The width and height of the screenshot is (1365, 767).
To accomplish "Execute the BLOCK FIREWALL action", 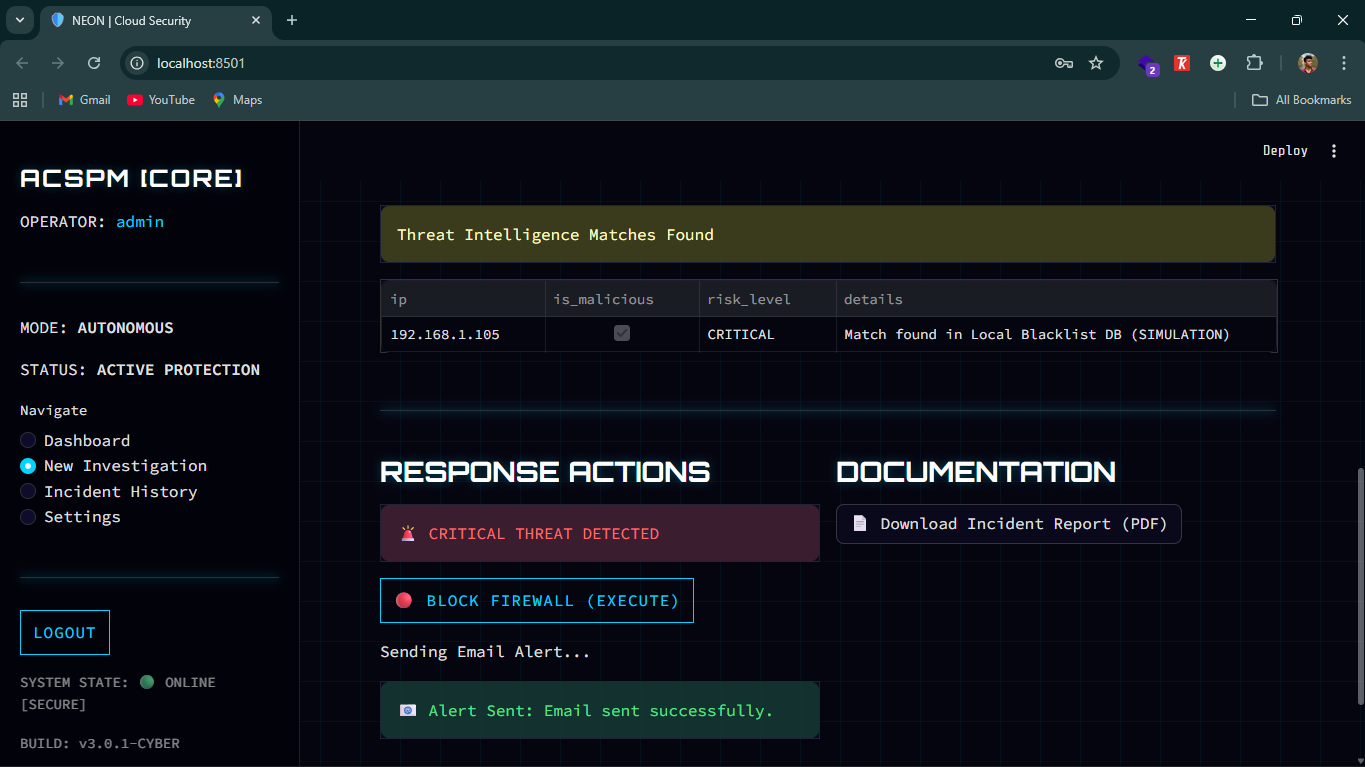I will [536, 600].
